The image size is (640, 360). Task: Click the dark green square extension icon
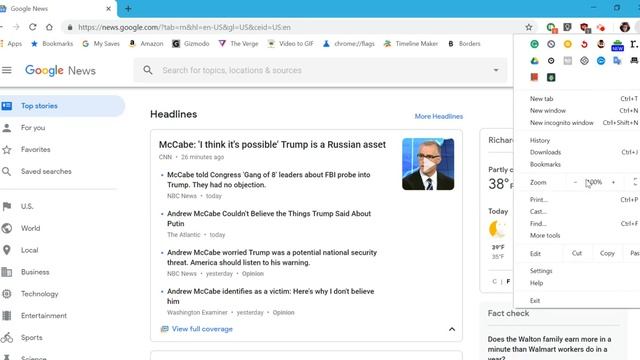click(x=551, y=77)
